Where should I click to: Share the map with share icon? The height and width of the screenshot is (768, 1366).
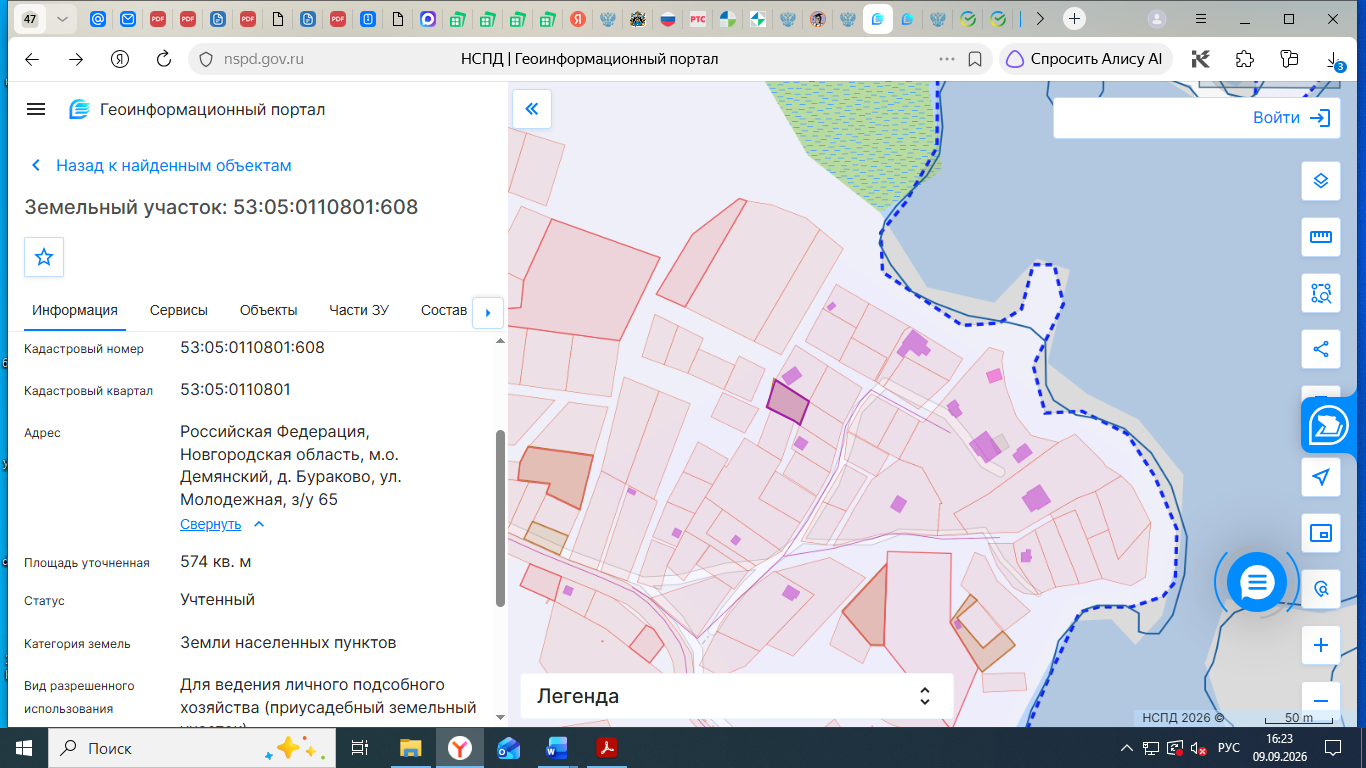(1321, 349)
